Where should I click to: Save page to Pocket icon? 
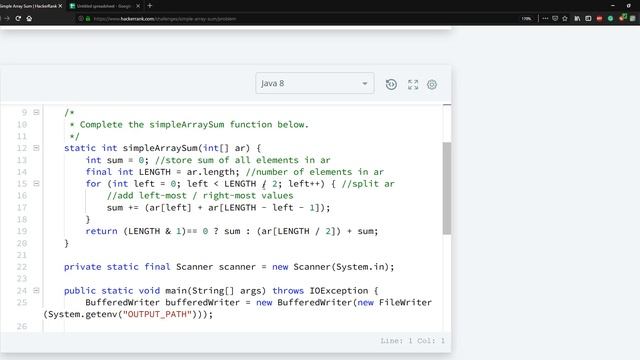555,18
